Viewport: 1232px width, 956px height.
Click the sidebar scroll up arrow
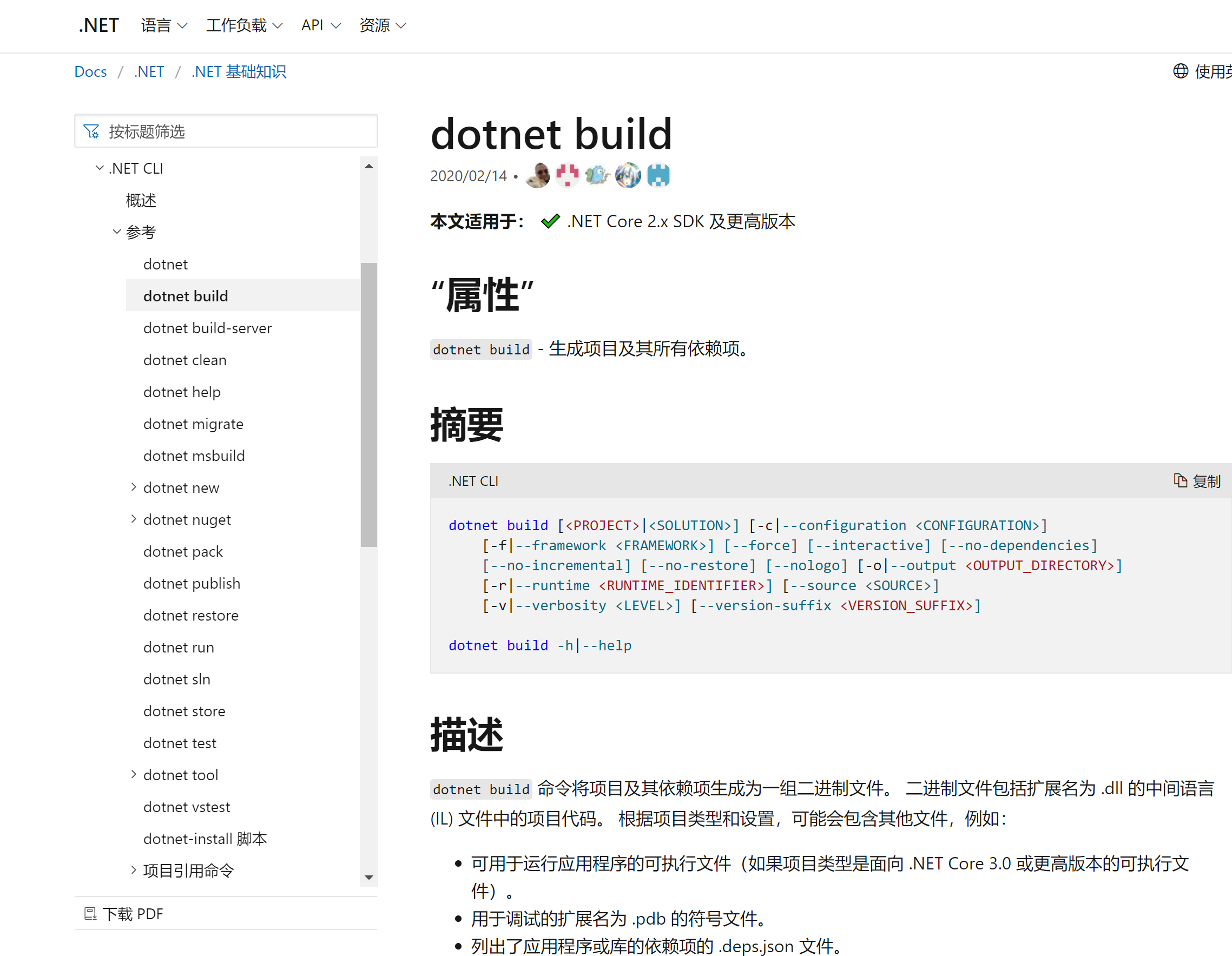pos(369,166)
